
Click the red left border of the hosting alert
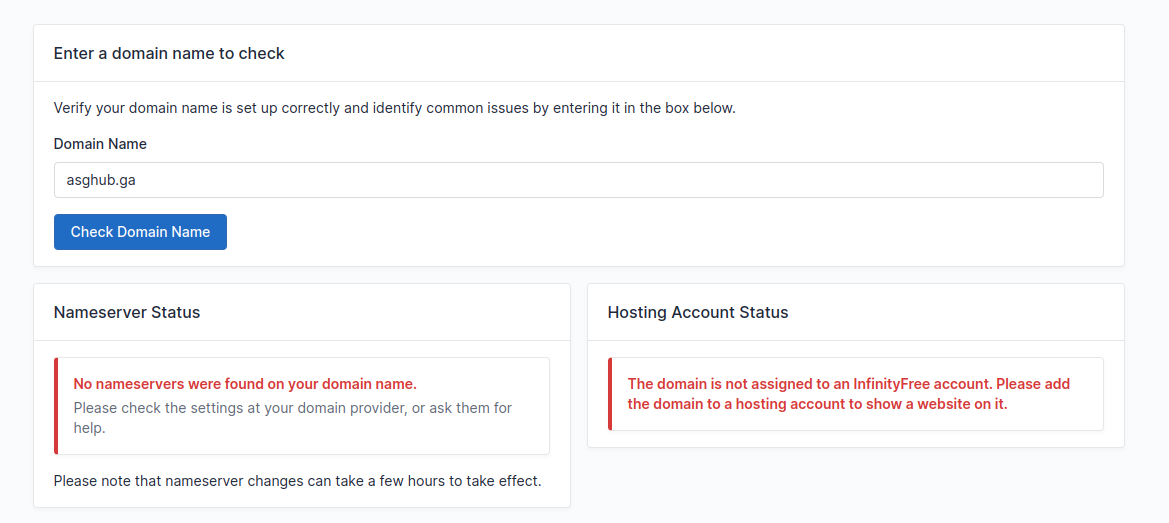tap(610, 394)
